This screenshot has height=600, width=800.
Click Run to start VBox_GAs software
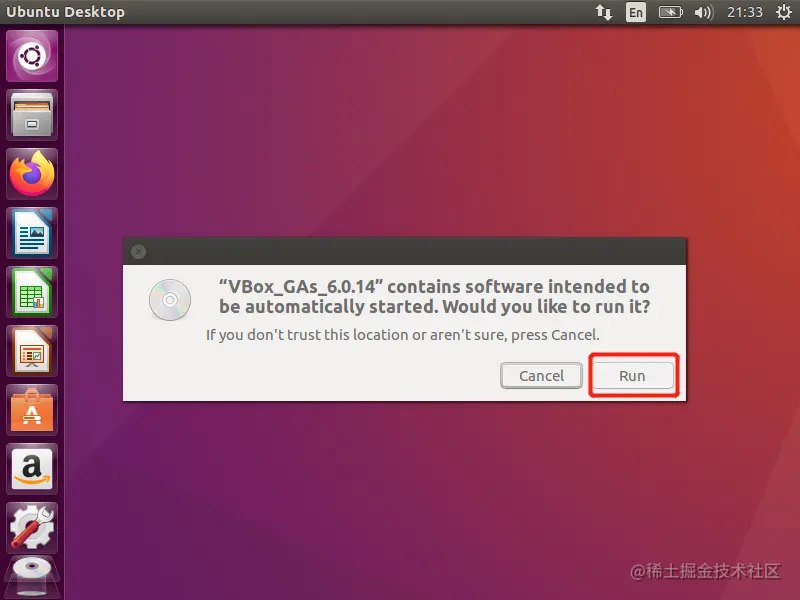coord(633,376)
